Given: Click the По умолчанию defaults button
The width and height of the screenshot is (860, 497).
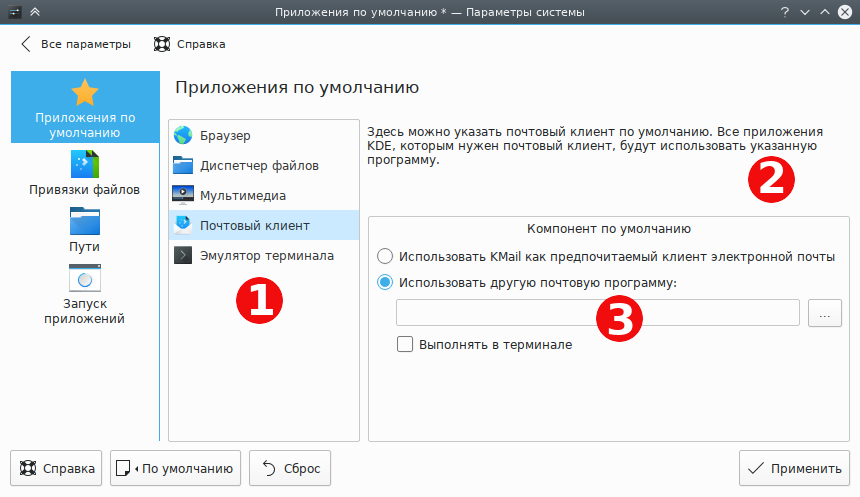Looking at the screenshot, I should point(176,468).
